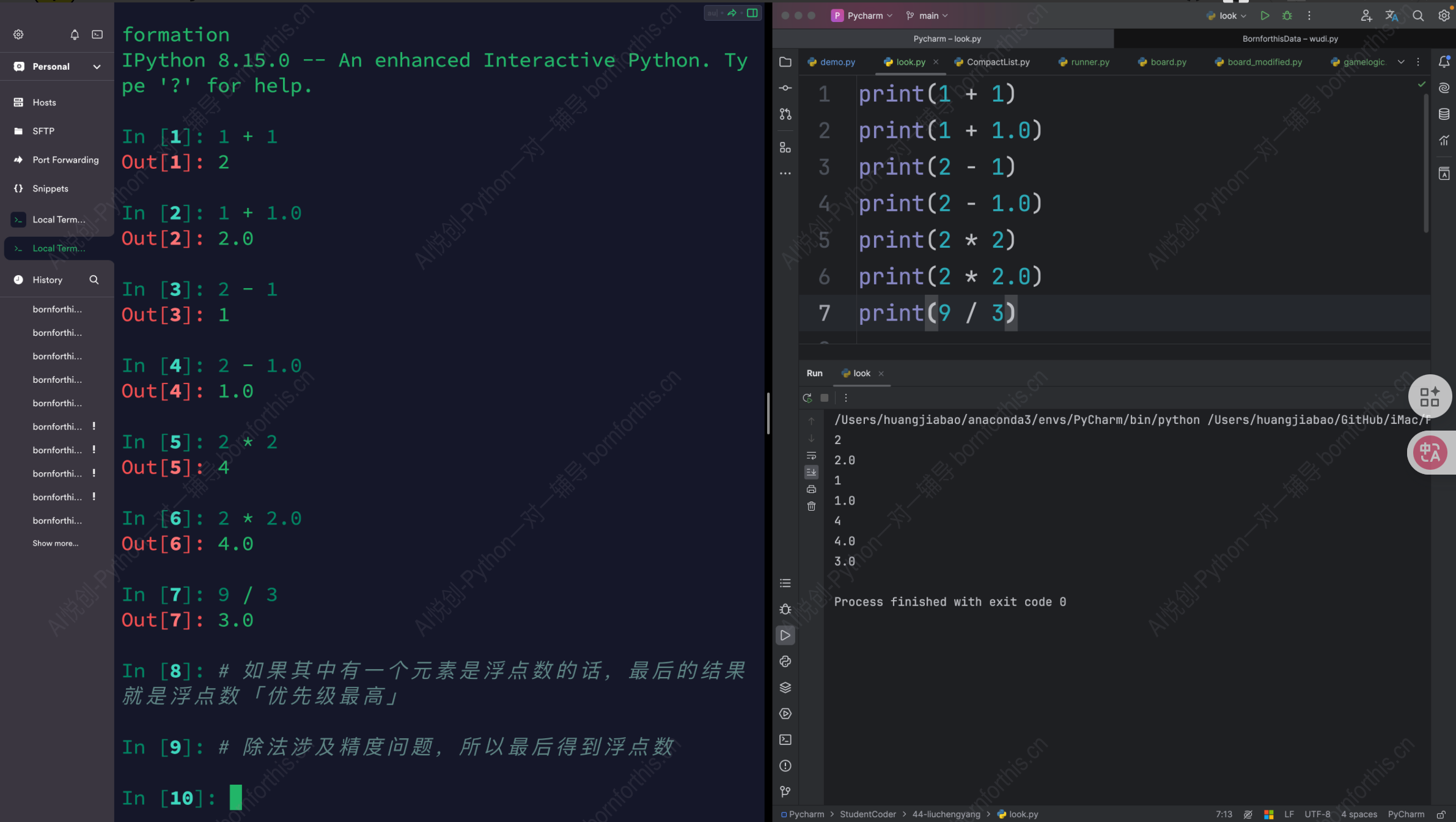
Task: Rerun look in Run panel
Action: [807, 398]
